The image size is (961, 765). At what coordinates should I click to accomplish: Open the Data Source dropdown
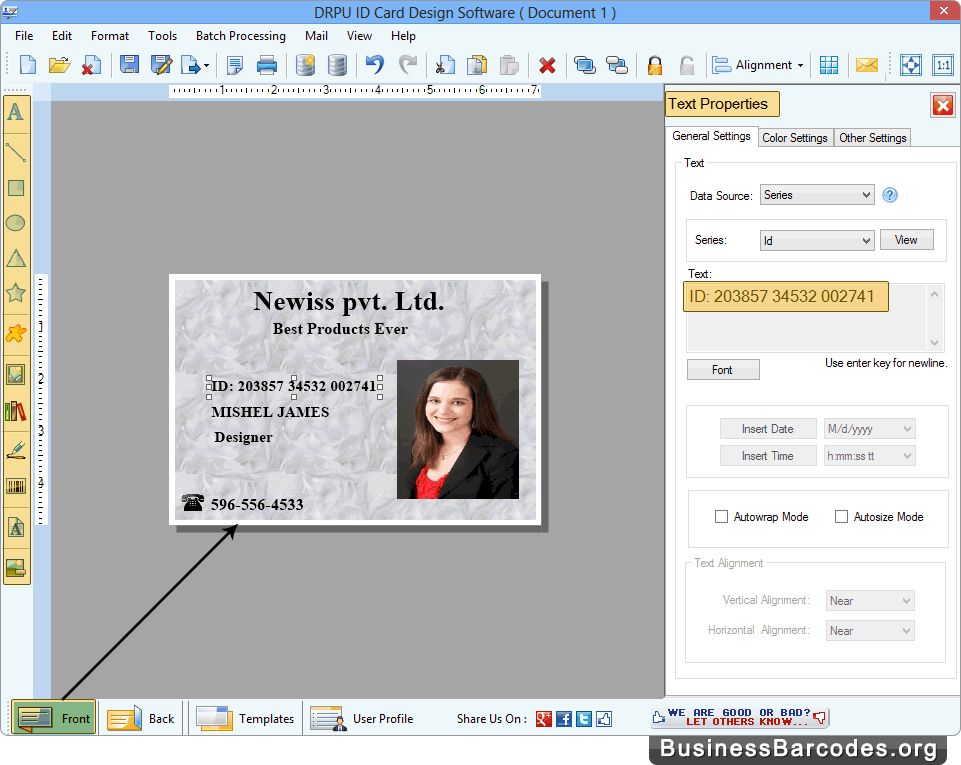coord(817,195)
